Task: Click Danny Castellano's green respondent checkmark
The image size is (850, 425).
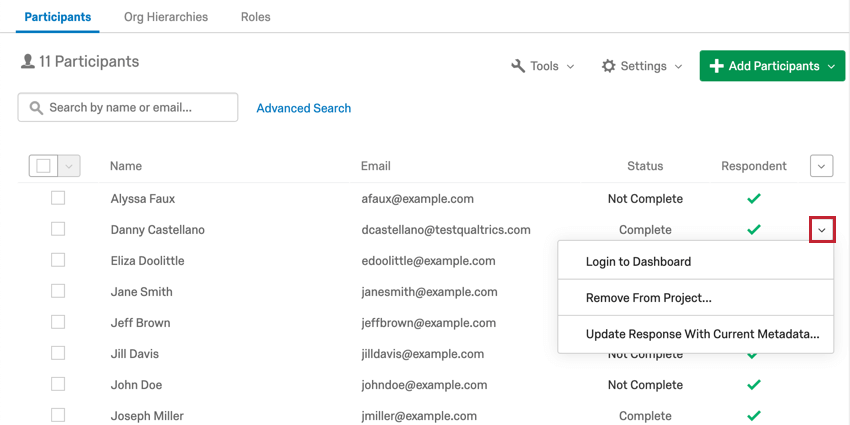Action: [754, 230]
